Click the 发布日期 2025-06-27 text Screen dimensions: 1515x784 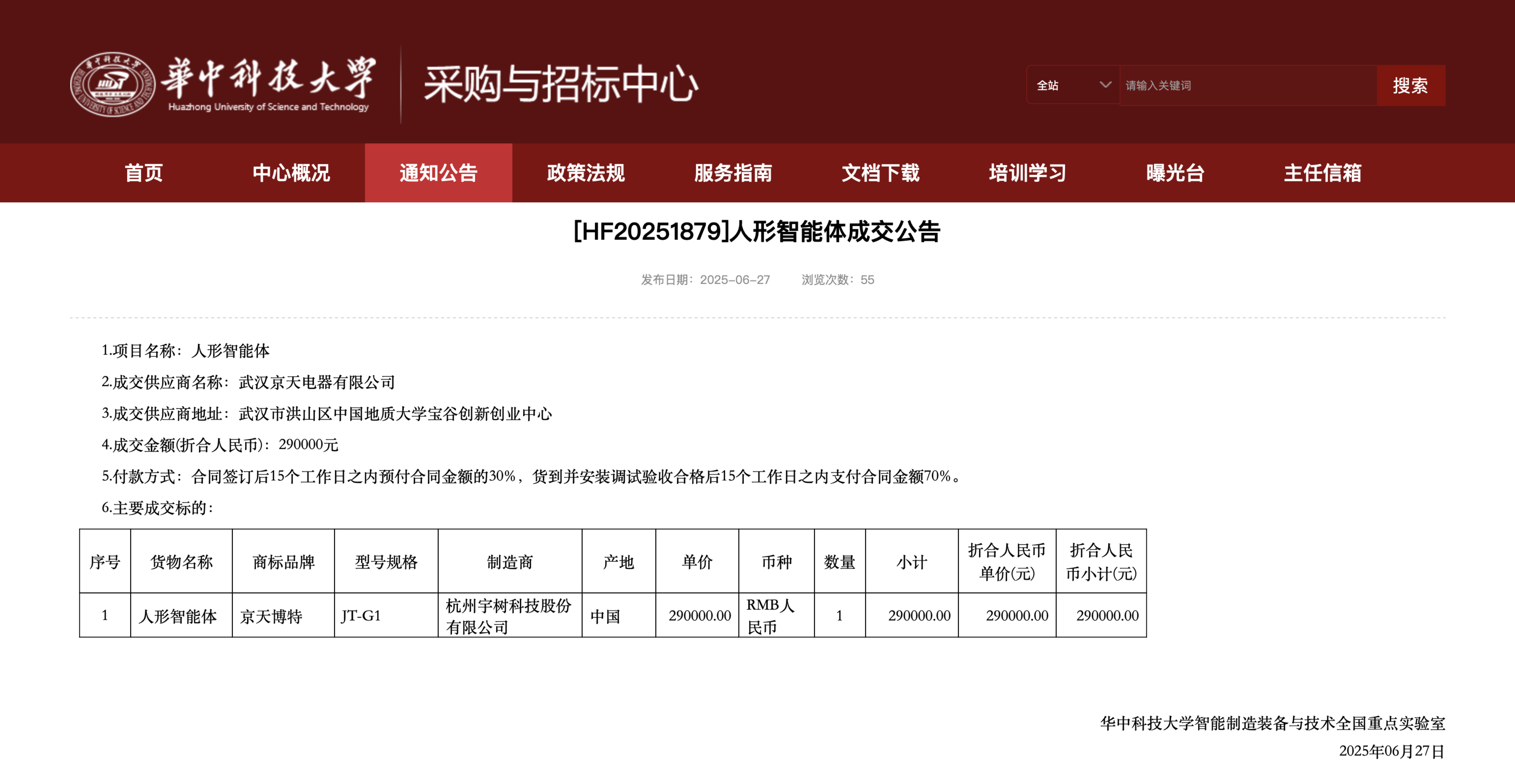pos(705,280)
